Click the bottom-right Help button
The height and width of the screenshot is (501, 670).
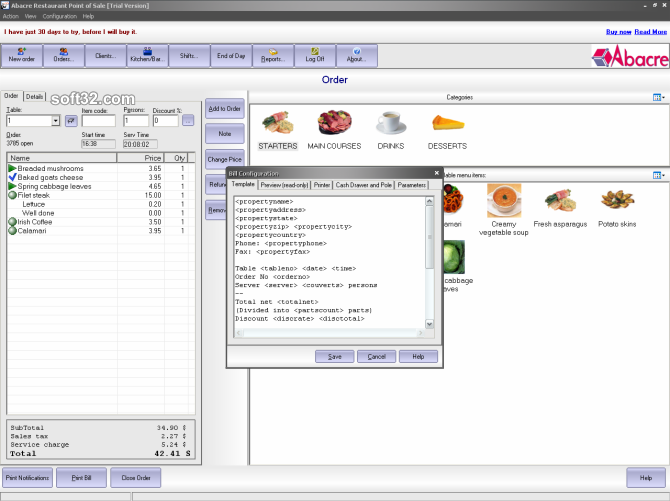pos(646,477)
